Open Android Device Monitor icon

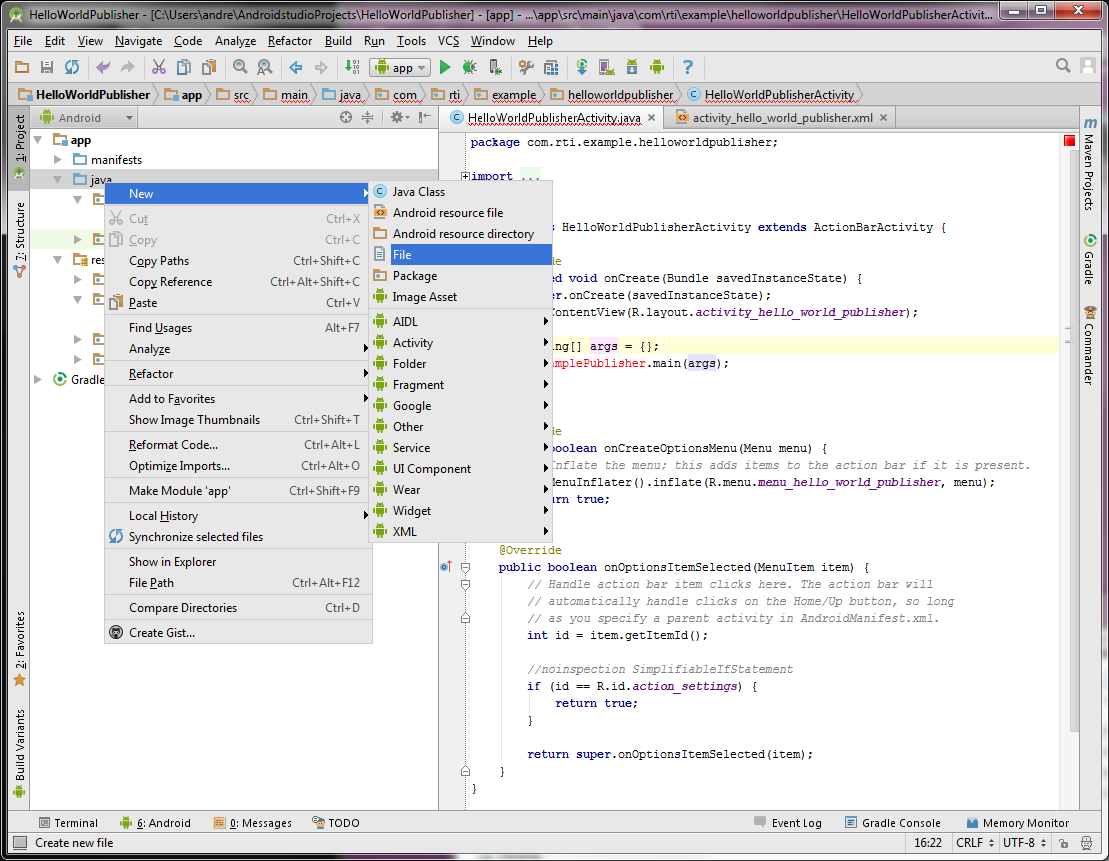(x=657, y=67)
